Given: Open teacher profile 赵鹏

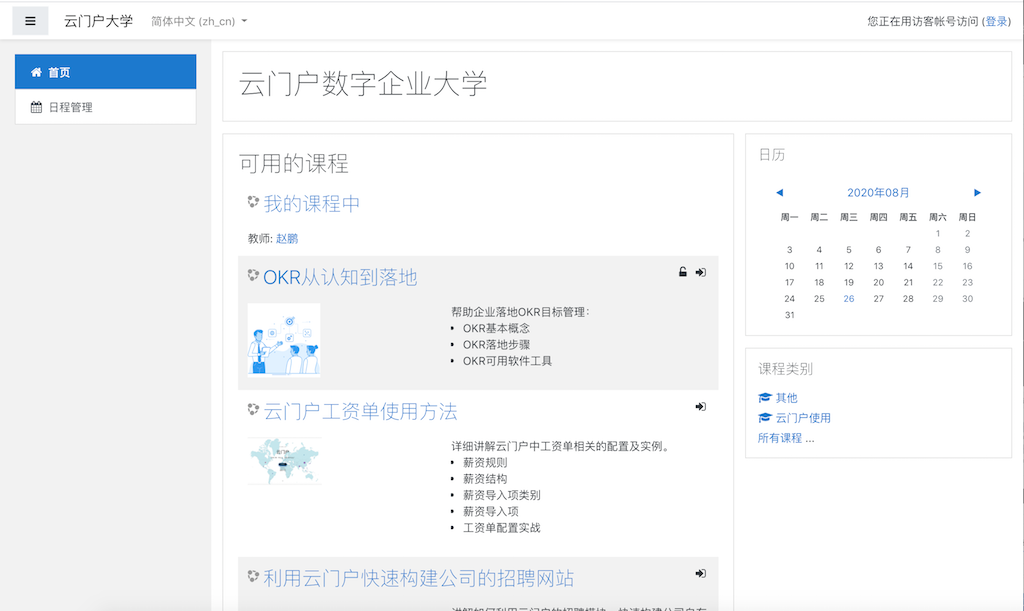Looking at the screenshot, I should click(287, 238).
